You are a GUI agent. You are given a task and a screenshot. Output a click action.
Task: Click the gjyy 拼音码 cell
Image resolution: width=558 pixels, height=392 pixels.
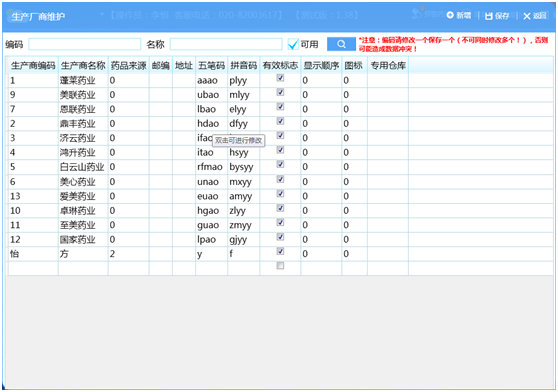pyautogui.click(x=244, y=239)
